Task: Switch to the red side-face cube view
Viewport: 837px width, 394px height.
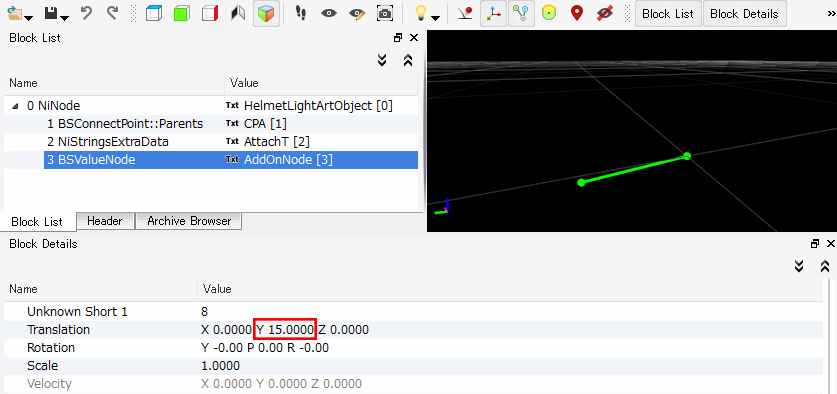Action: coord(210,13)
